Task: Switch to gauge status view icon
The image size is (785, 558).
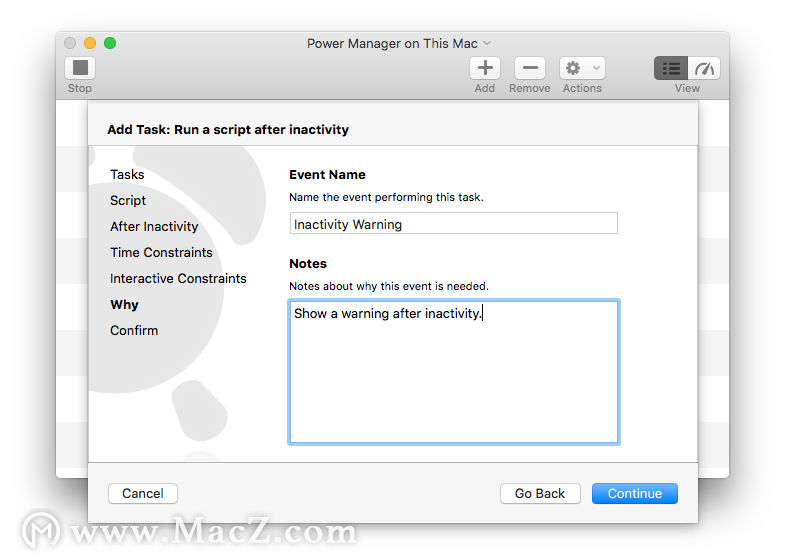Action: (704, 68)
